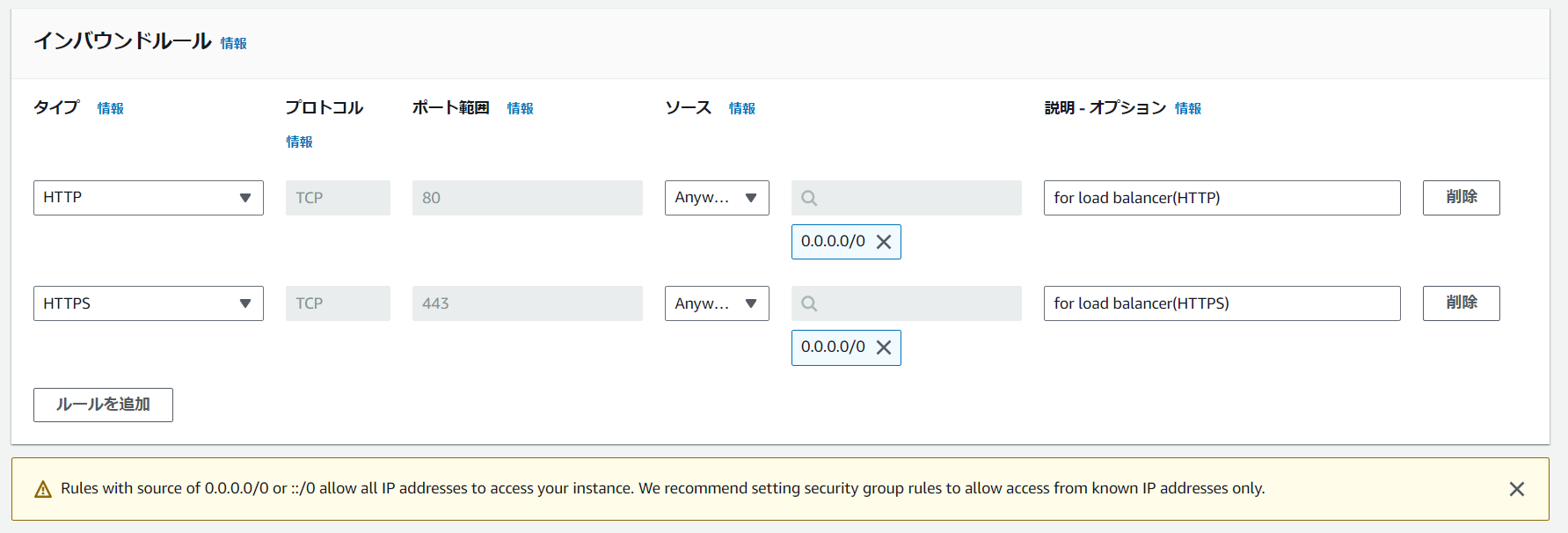Open 情報 link under プロトコル column
Image resolution: width=1568 pixels, height=533 pixels.
(299, 142)
